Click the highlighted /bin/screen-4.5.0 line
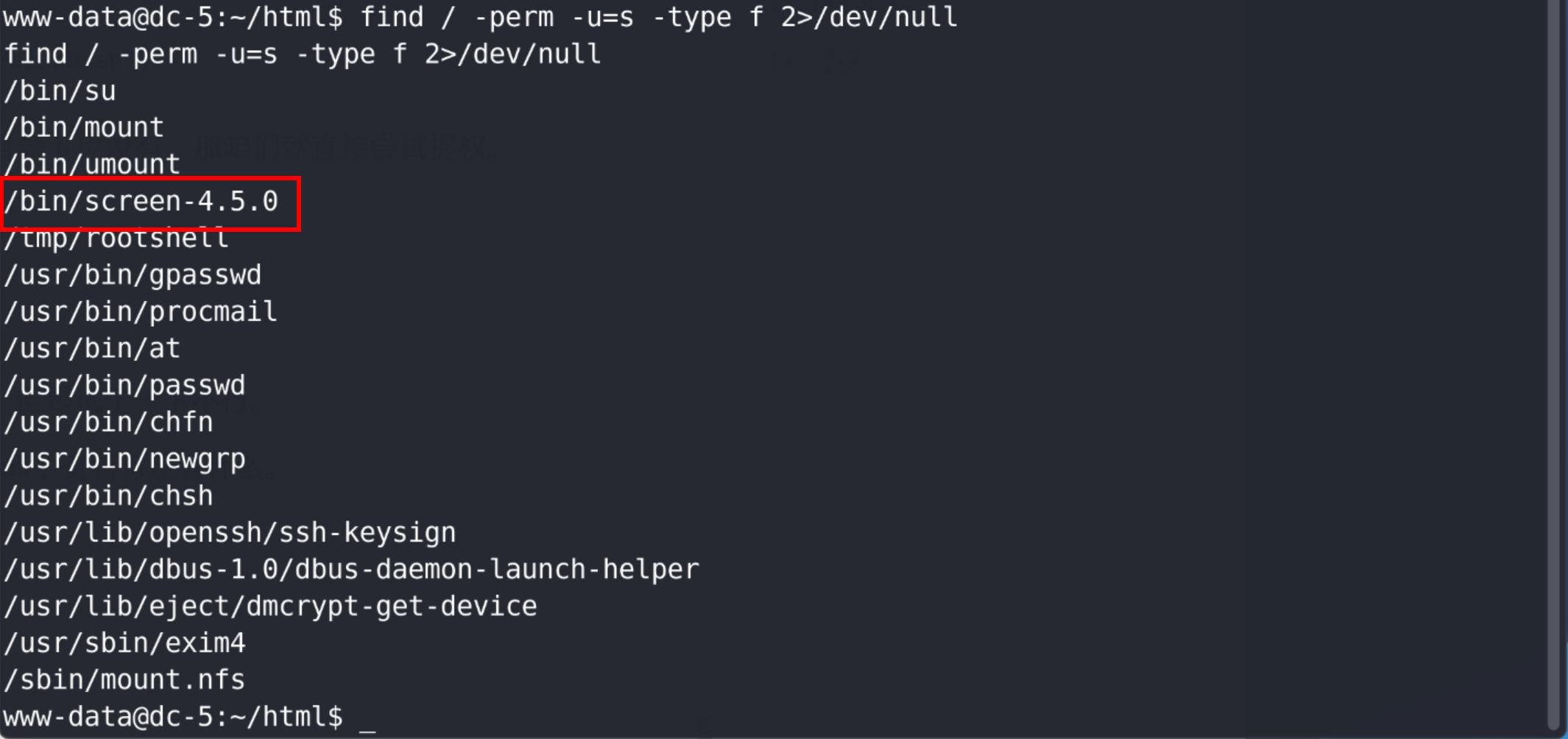1568x739 pixels. coord(141,202)
